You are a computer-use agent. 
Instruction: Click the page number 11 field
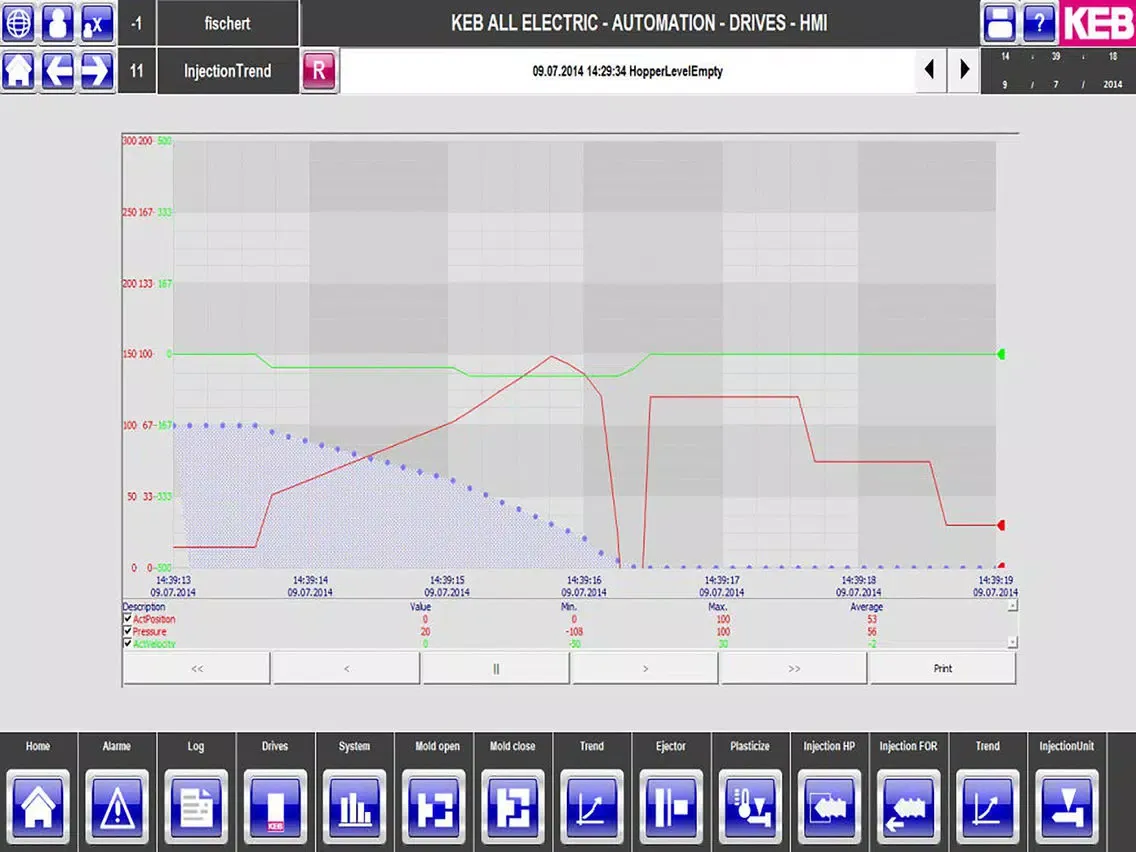[136, 70]
